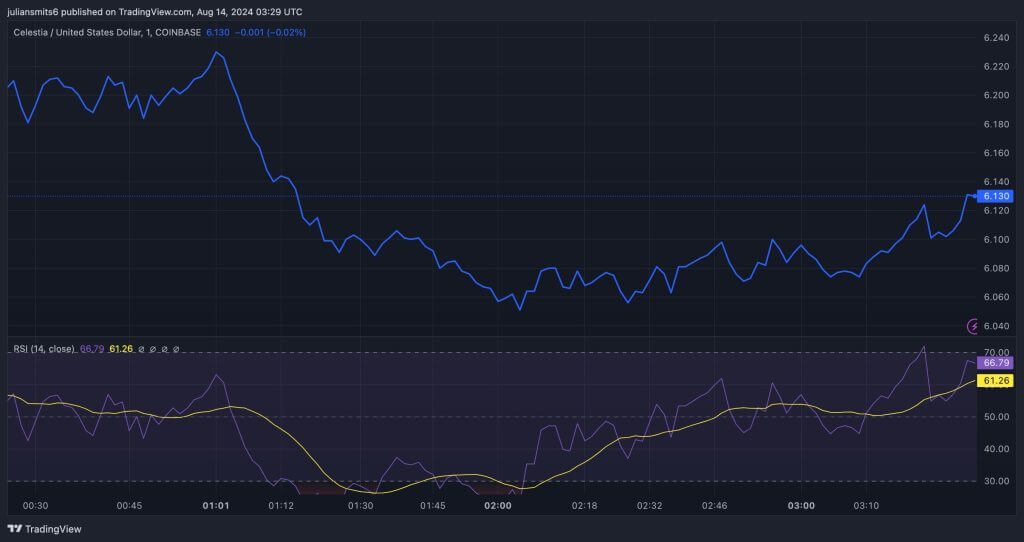The height and width of the screenshot is (542, 1024).
Task: Click the COINBASE exchange label
Action: coord(177,32)
